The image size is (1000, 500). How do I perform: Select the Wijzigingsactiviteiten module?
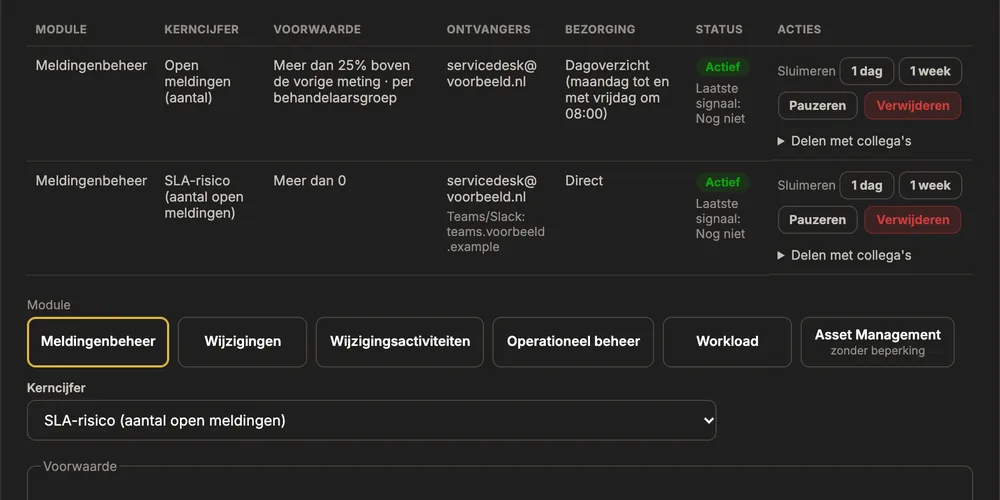pyautogui.click(x=400, y=342)
